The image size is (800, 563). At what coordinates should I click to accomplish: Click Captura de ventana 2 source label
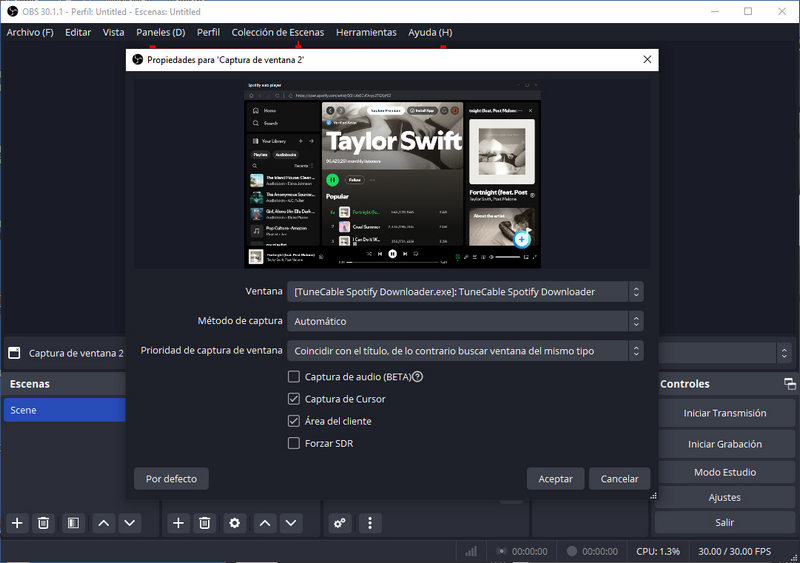click(x=76, y=353)
